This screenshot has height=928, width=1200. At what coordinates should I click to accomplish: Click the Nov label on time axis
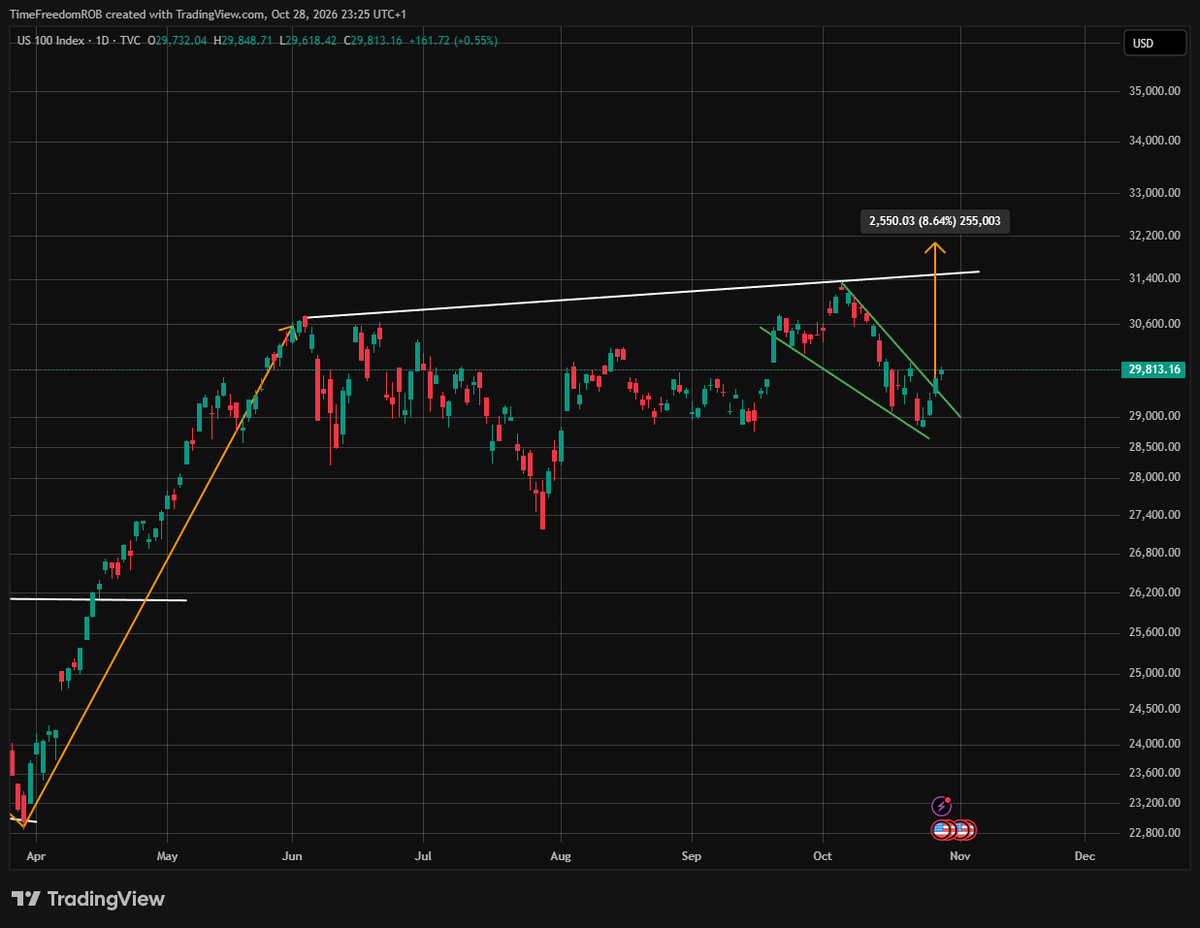(x=960, y=857)
